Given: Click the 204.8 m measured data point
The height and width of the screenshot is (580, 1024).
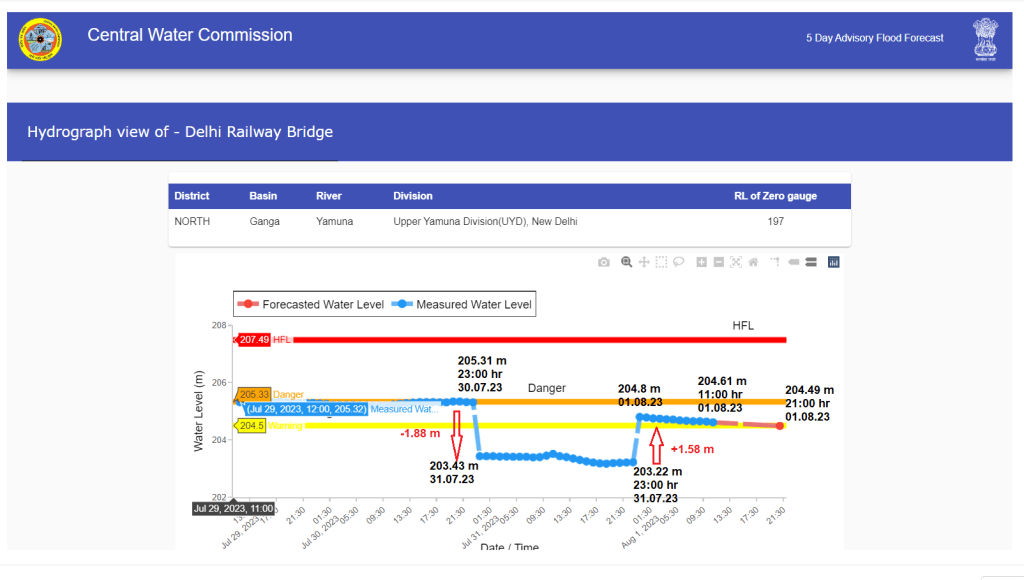Looking at the screenshot, I should [x=639, y=417].
